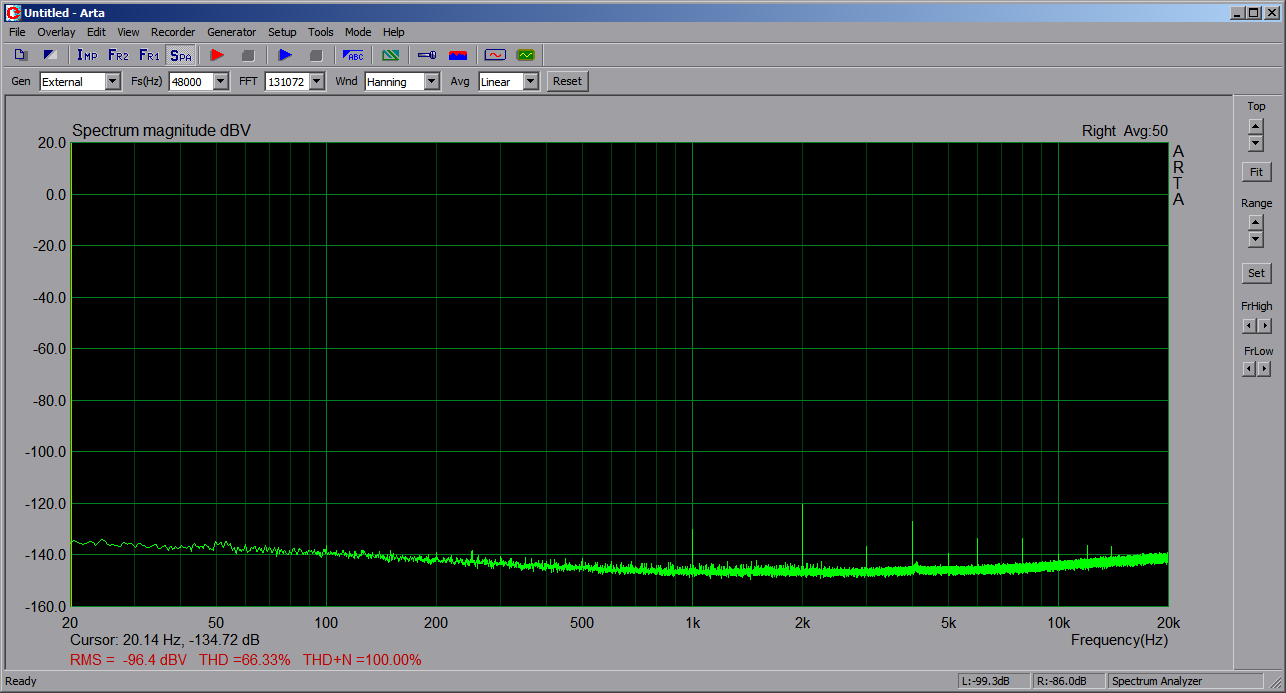This screenshot has height=693, width=1286.
Task: Select the Fr1 single-channel frequency response mode
Action: point(149,55)
